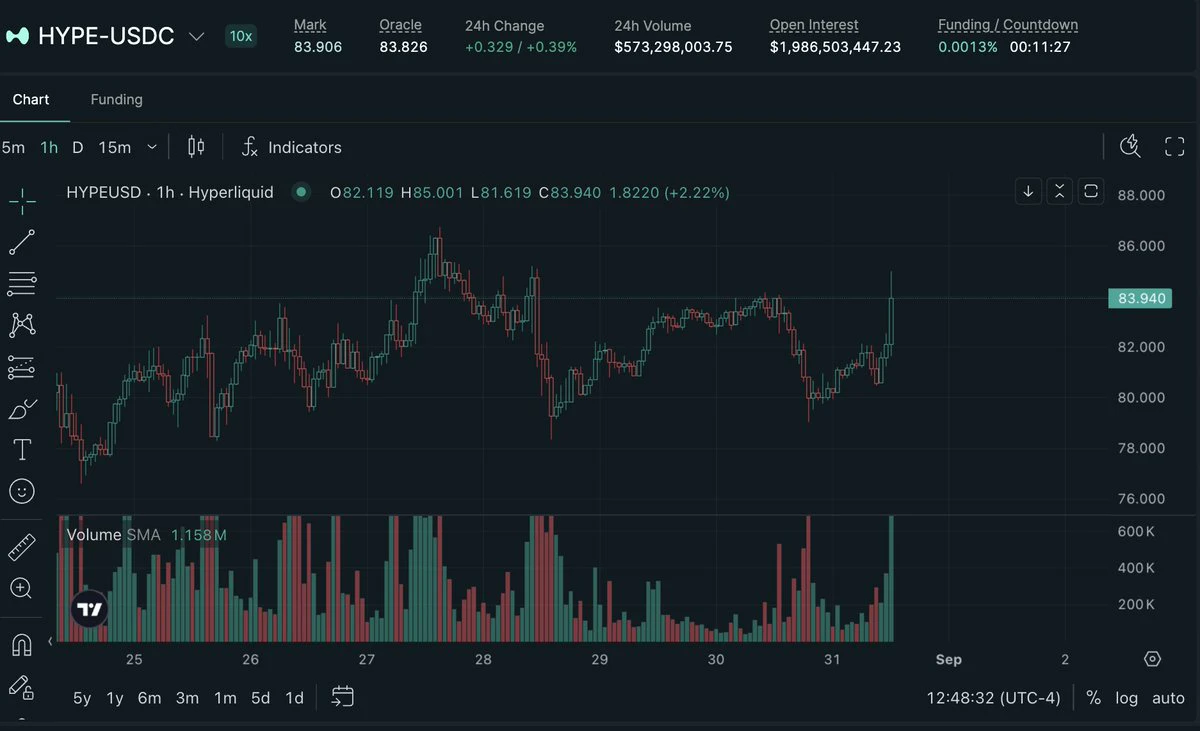Open the 12:48:32 (UTC-4) timezone menu
Viewport: 1200px width, 731px height.
click(x=993, y=698)
